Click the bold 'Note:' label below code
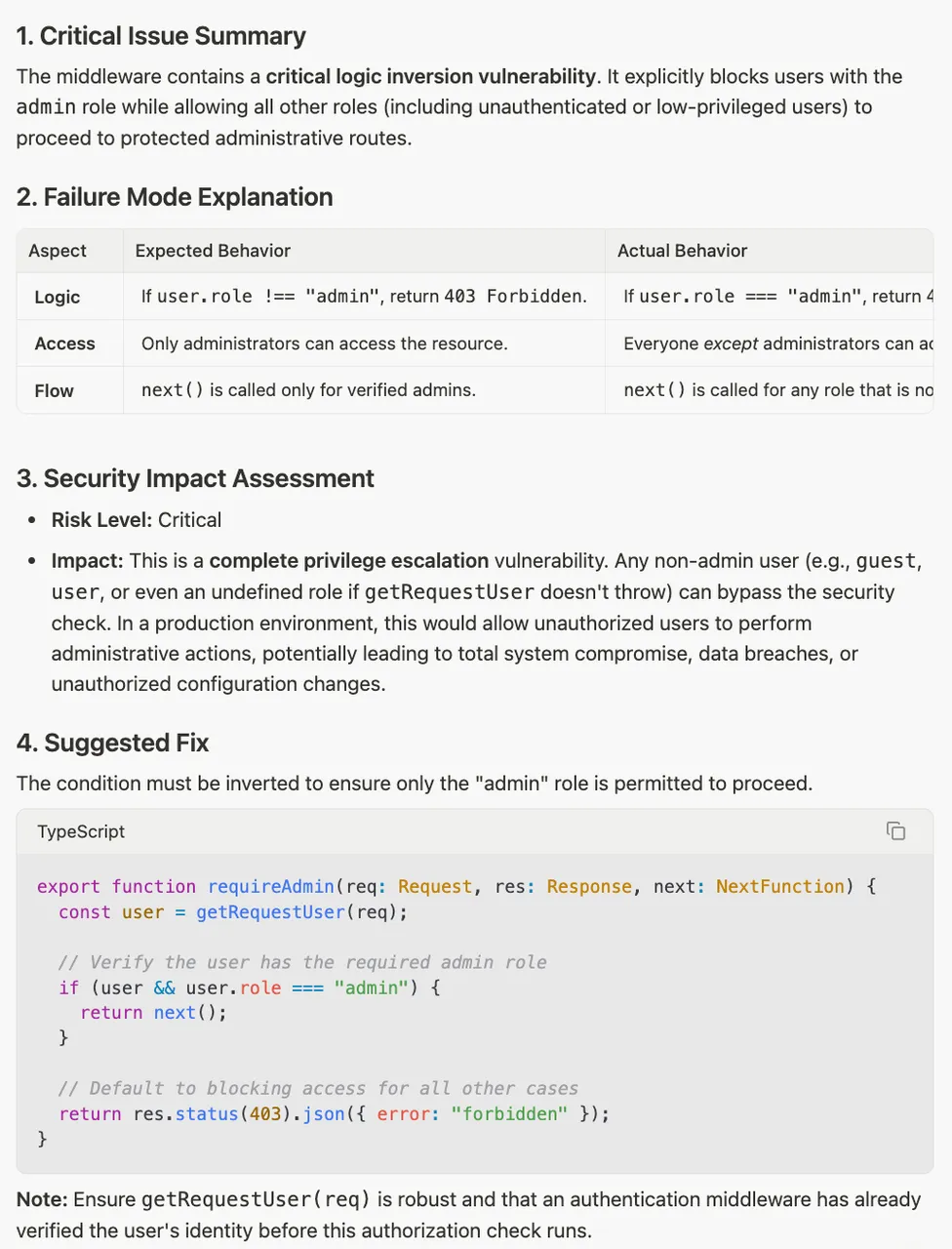952x1249 pixels. coord(42,1200)
